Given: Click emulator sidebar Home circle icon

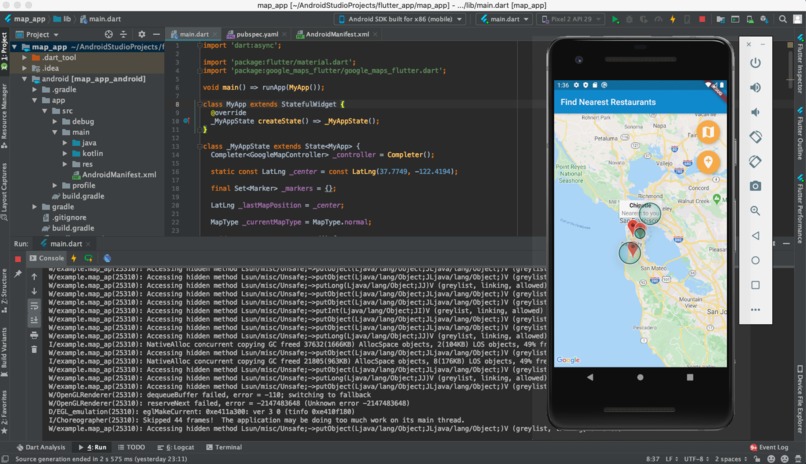Looking at the screenshot, I should (x=755, y=260).
